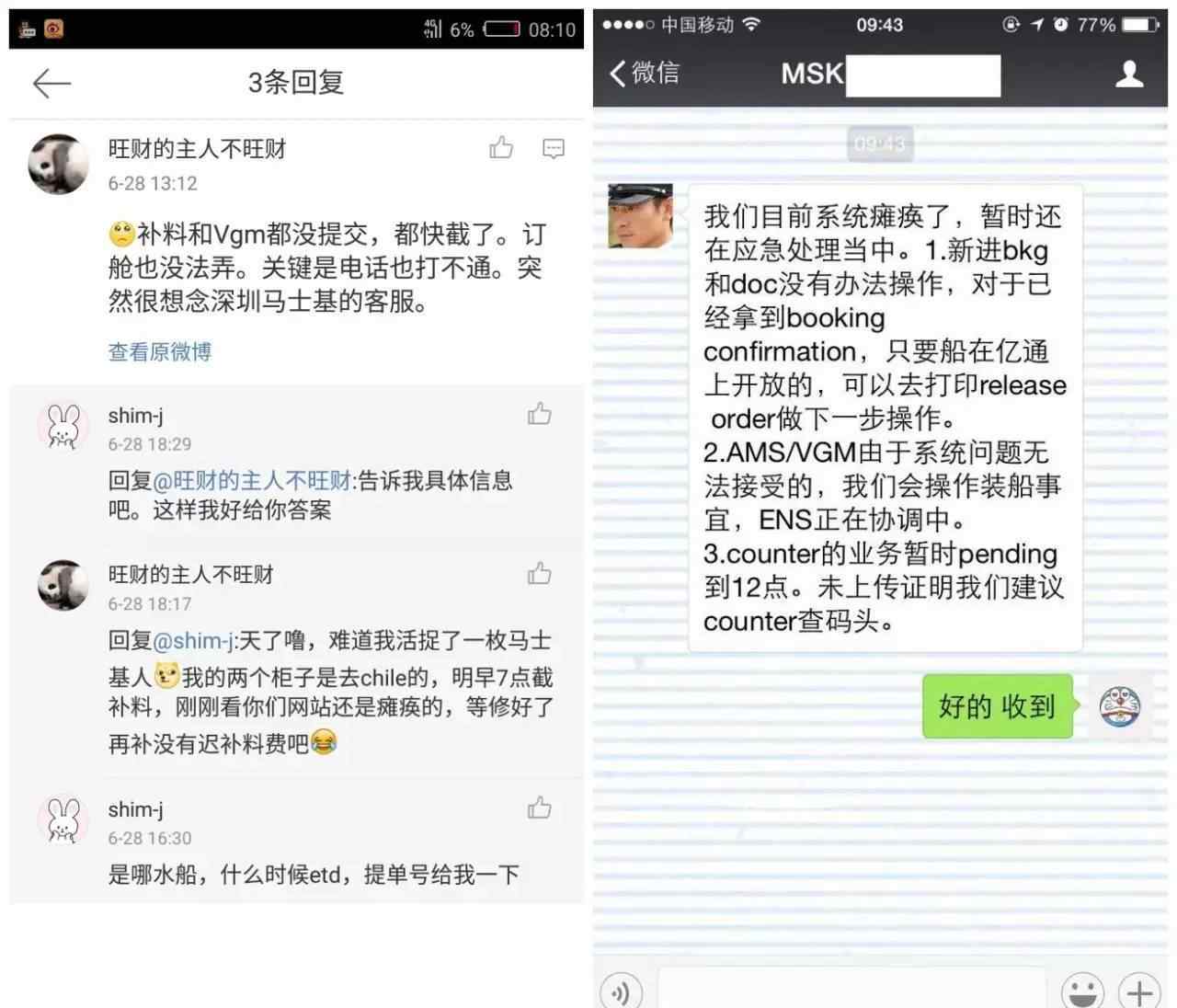
Task: Tap the Doraemon avatar beside 好的 收到
Action: 1120,705
